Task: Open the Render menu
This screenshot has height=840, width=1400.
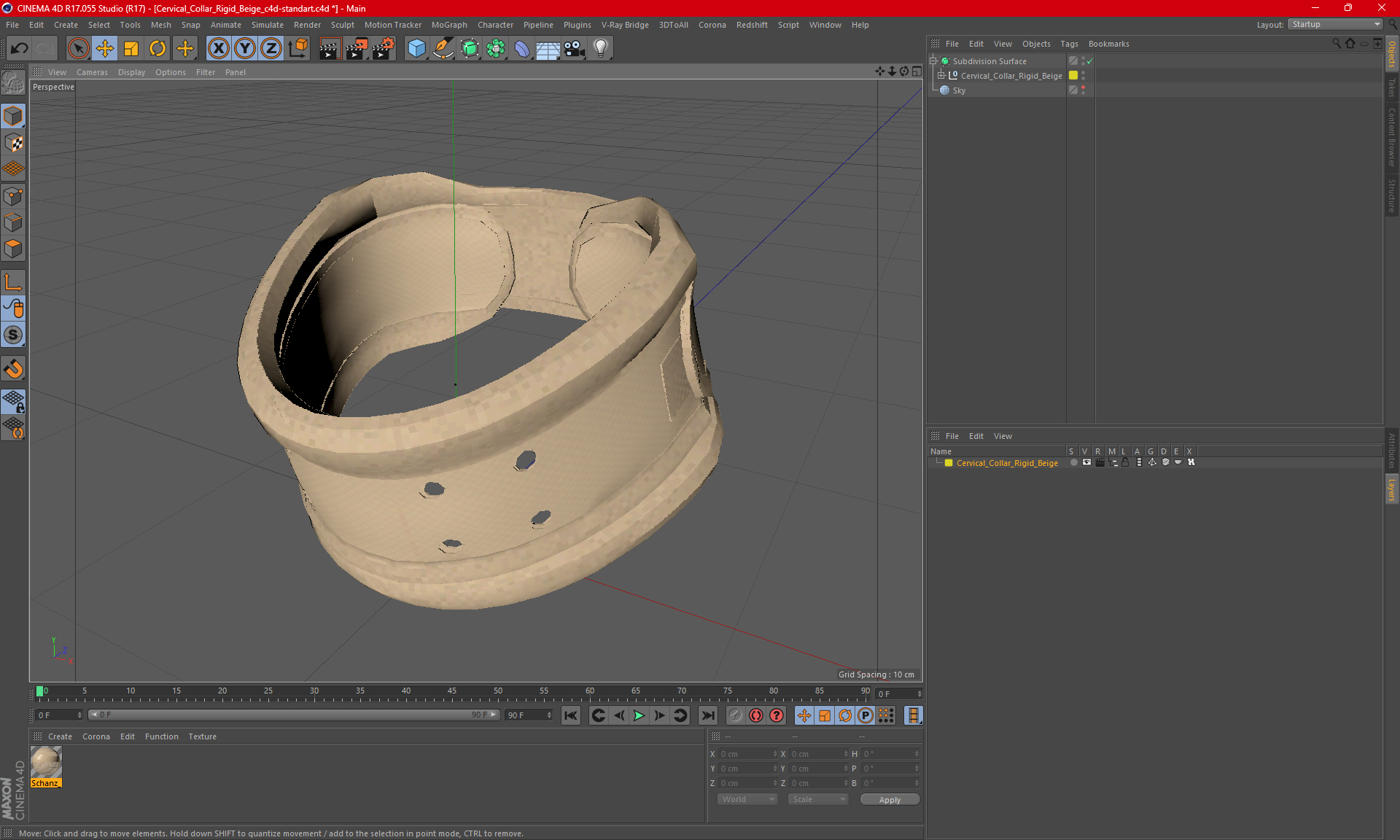Action: pyautogui.click(x=307, y=25)
